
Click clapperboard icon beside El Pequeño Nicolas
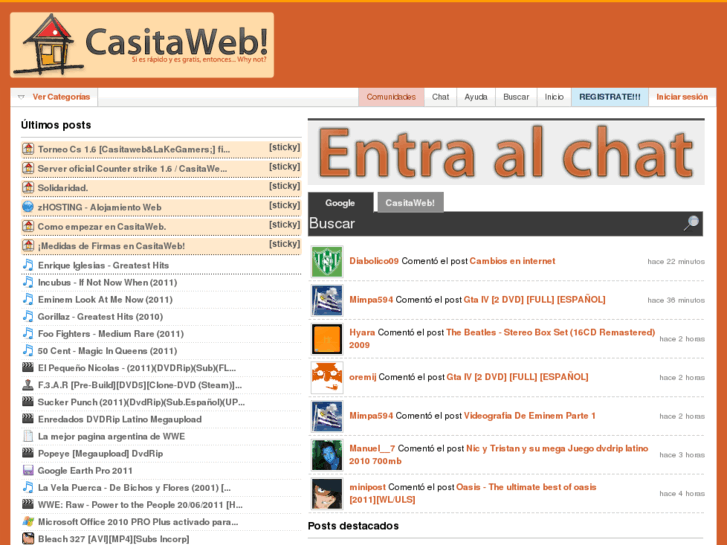(28, 368)
